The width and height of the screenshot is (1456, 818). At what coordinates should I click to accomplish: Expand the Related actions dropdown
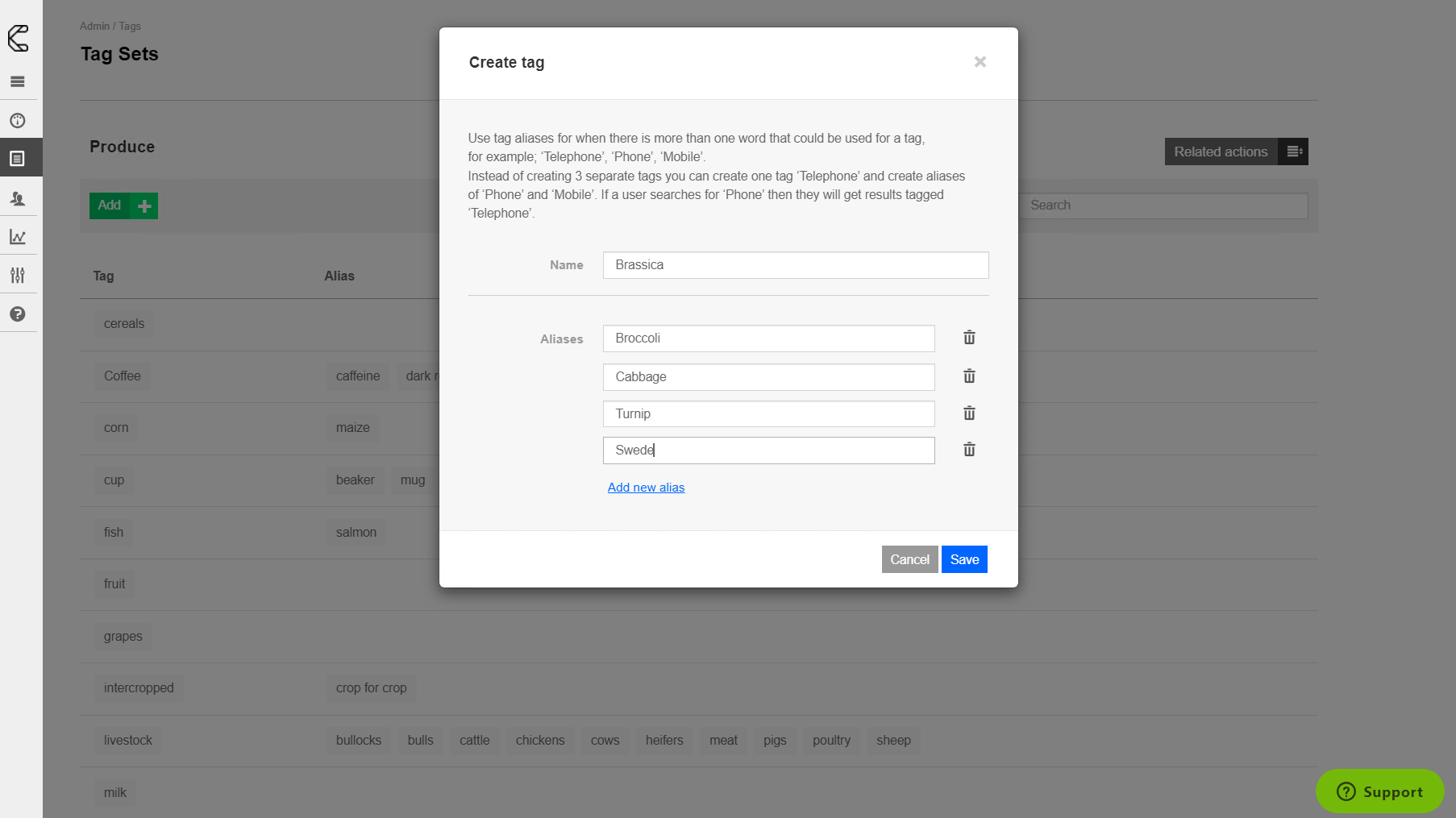(1236, 152)
